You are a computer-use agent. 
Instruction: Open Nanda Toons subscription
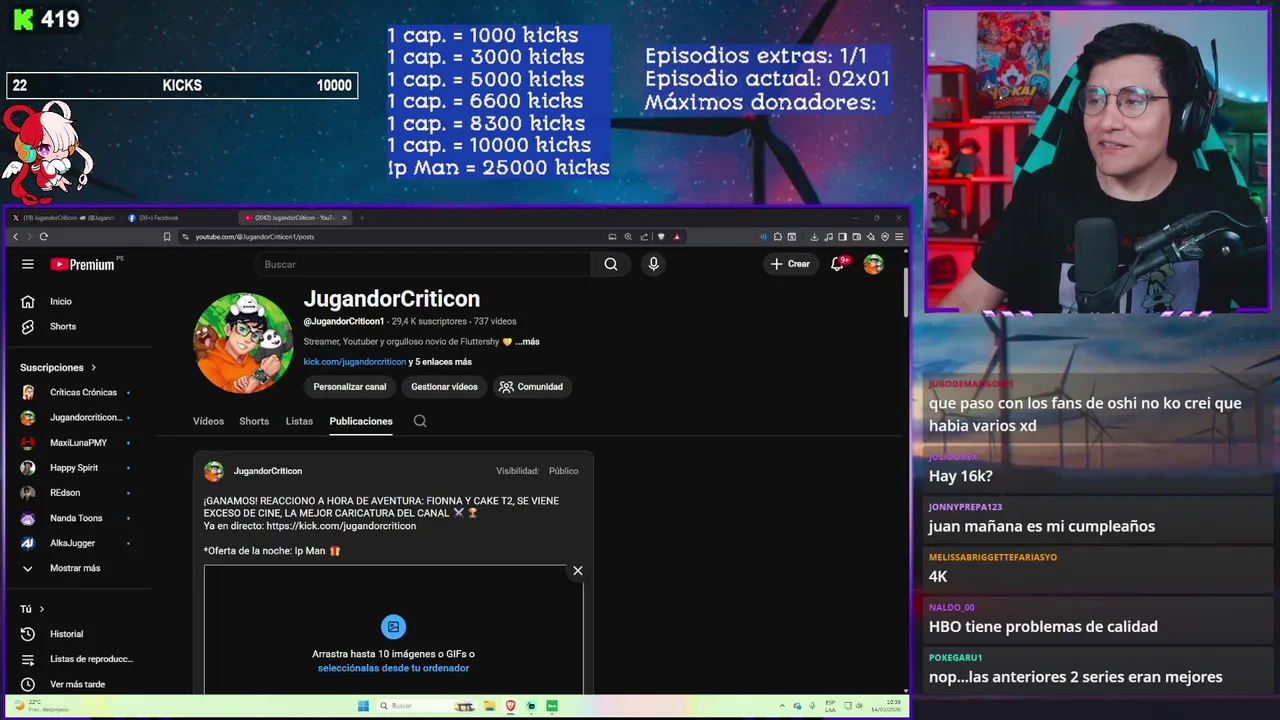click(x=78, y=518)
